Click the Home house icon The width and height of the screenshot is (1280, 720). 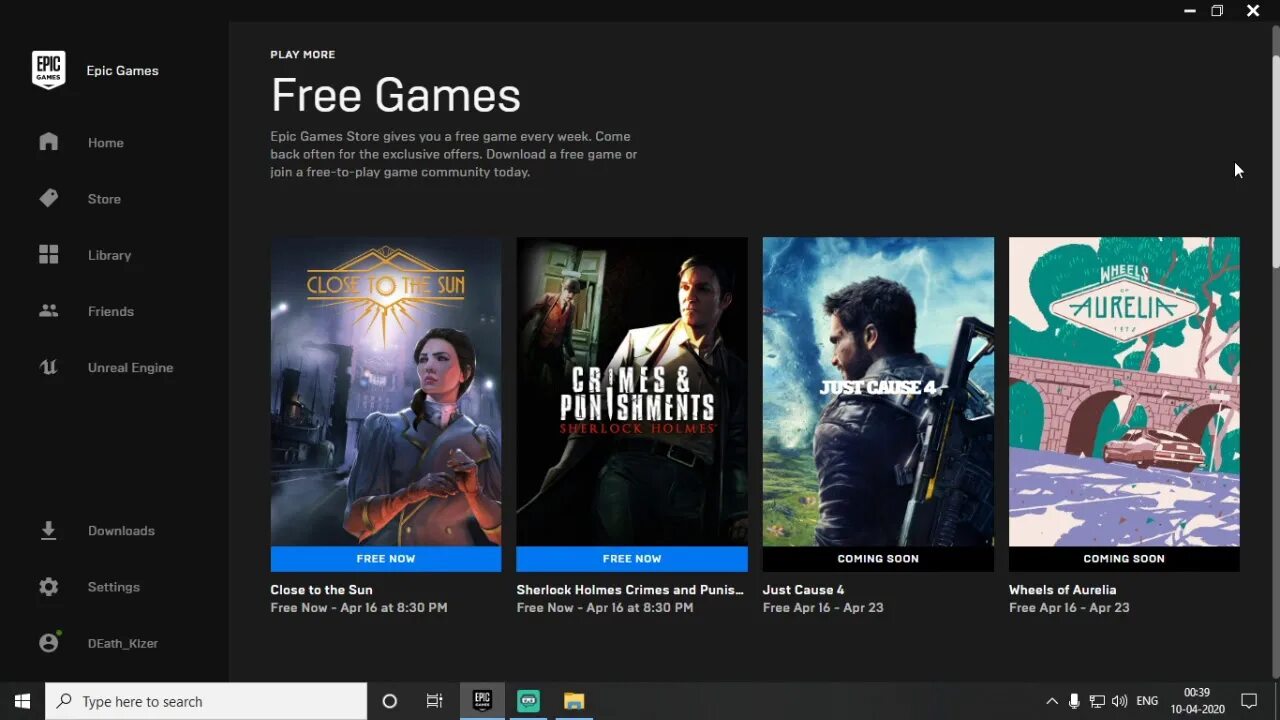(48, 142)
